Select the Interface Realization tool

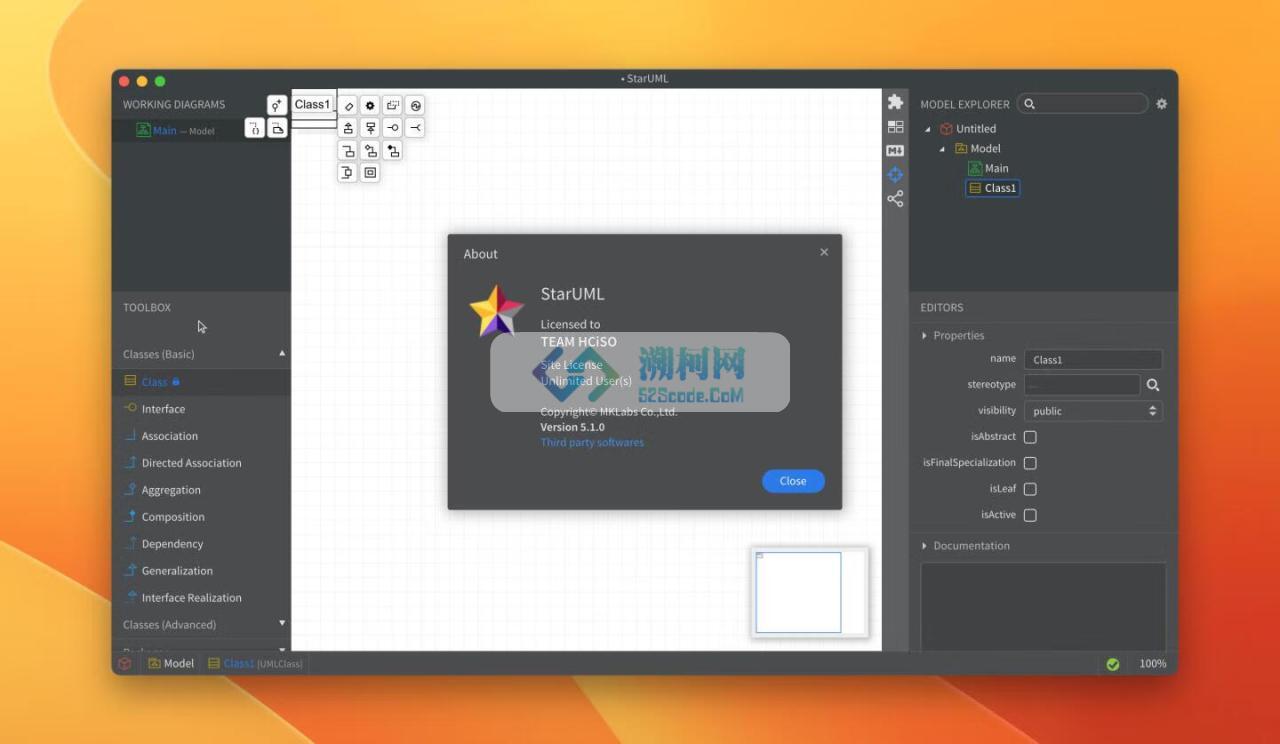pyautogui.click(x=201, y=598)
